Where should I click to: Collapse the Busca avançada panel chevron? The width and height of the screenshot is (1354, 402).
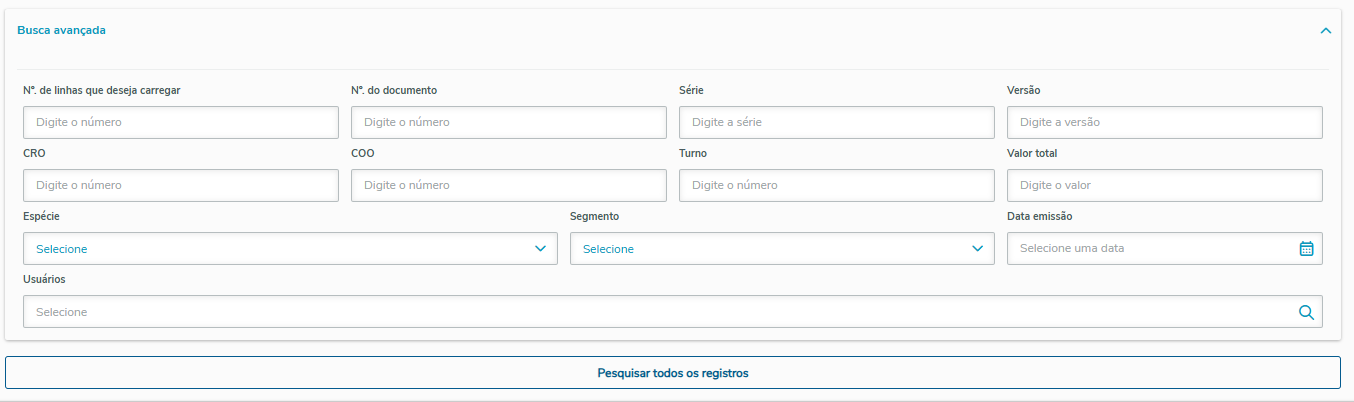pos(1326,31)
